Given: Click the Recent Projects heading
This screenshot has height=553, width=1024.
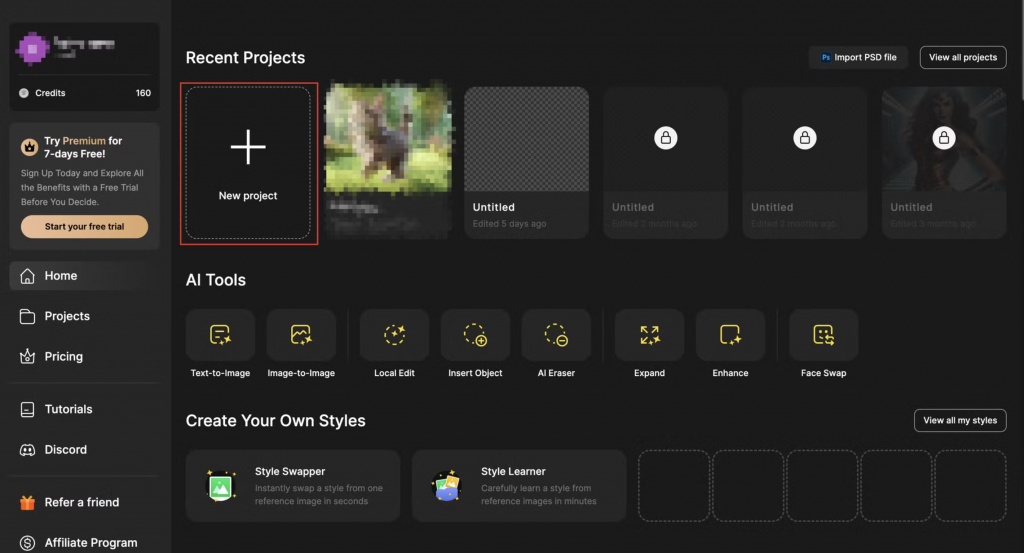Looking at the screenshot, I should click(x=246, y=57).
